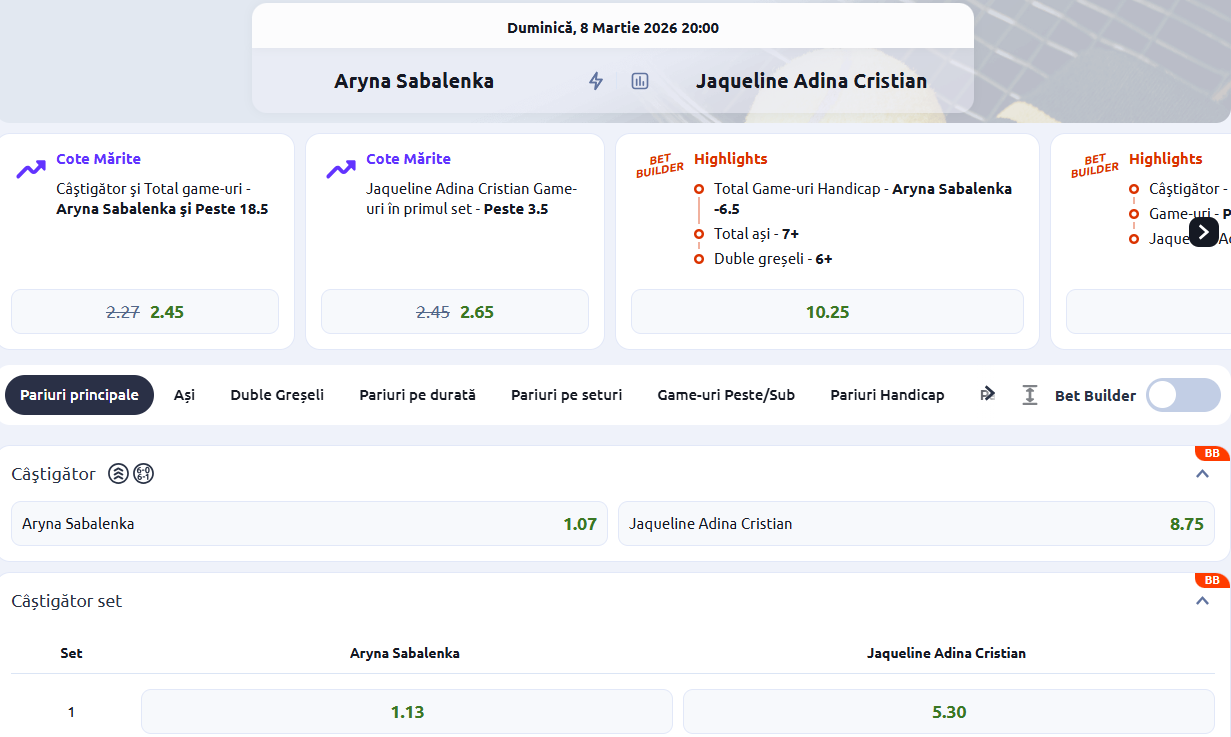Click the Bet Builder logo on Highlights card
The height and width of the screenshot is (737, 1231).
(659, 165)
